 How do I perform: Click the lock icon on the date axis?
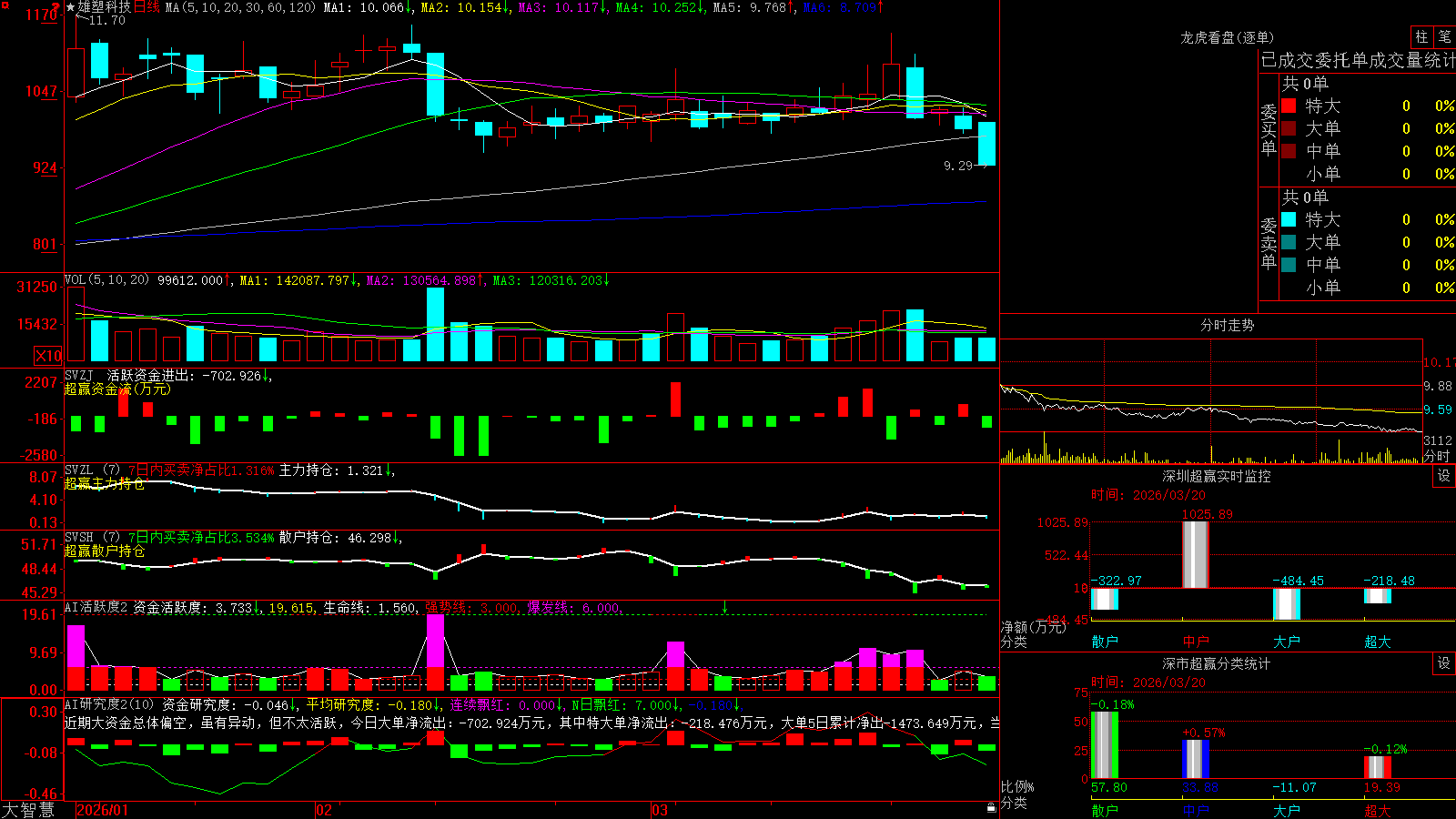coord(991,808)
